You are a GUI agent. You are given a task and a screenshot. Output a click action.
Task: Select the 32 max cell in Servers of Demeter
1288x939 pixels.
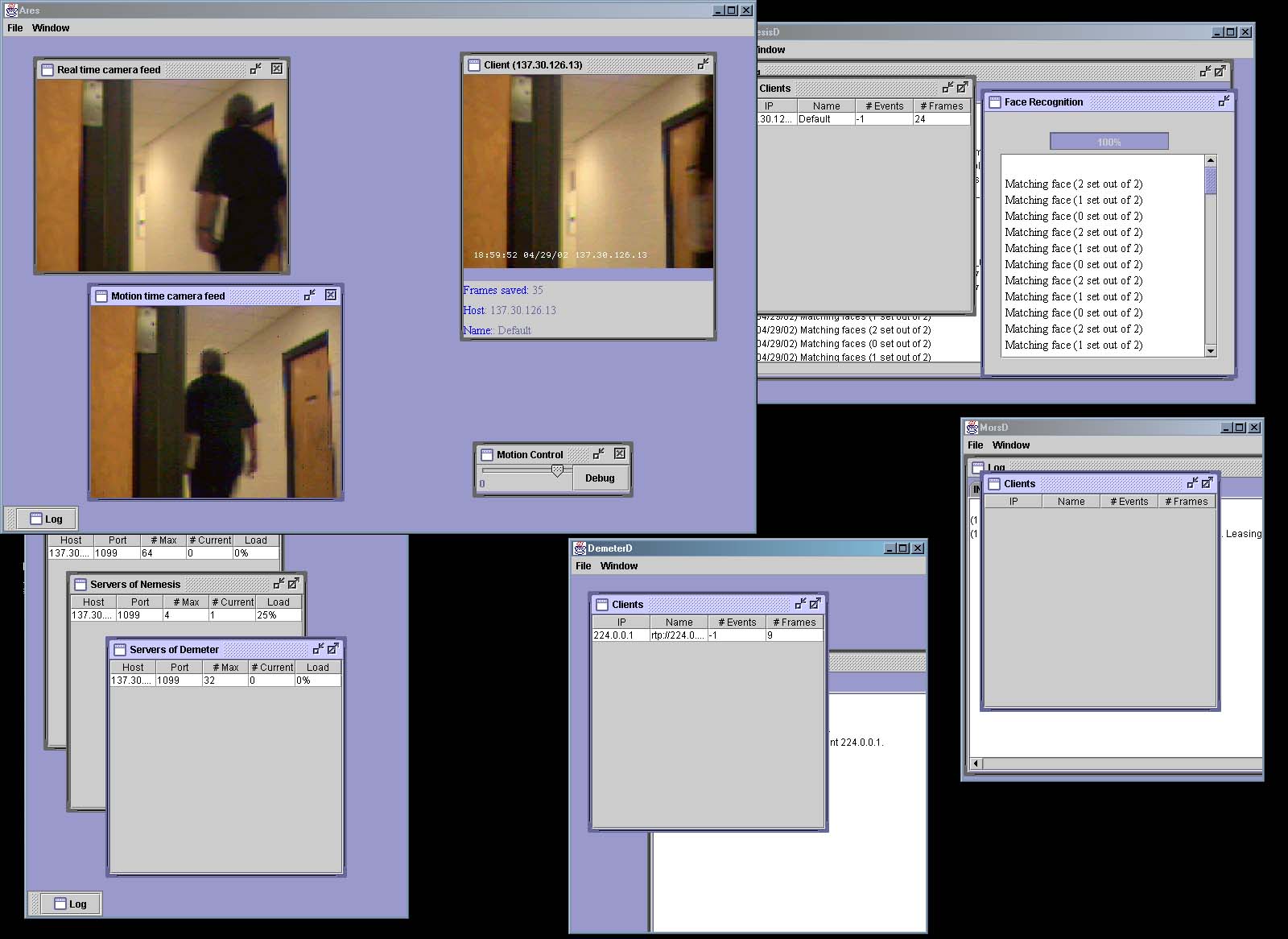pyautogui.click(x=225, y=680)
